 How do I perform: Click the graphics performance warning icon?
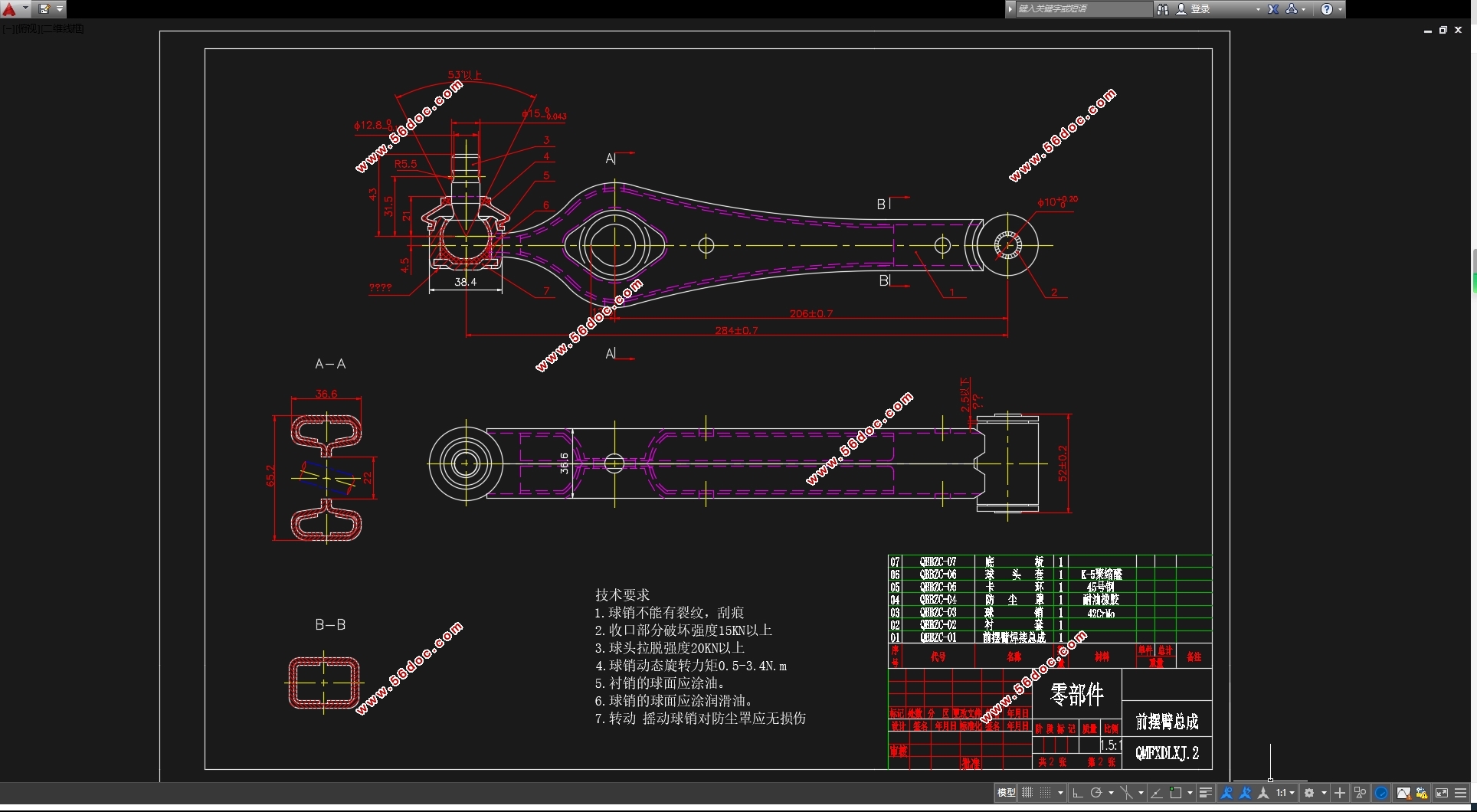pyautogui.click(x=1403, y=793)
